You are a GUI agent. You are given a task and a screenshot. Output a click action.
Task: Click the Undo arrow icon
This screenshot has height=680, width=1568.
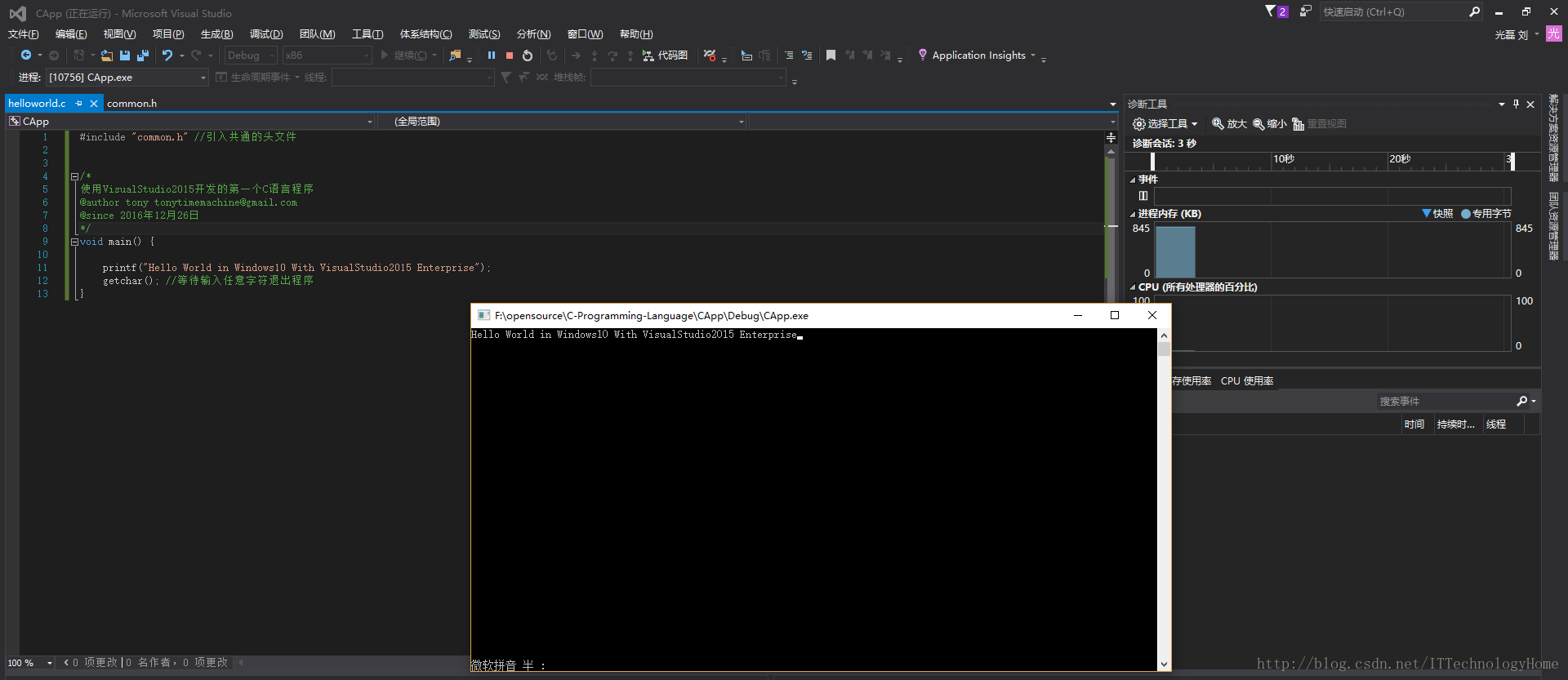(167, 55)
